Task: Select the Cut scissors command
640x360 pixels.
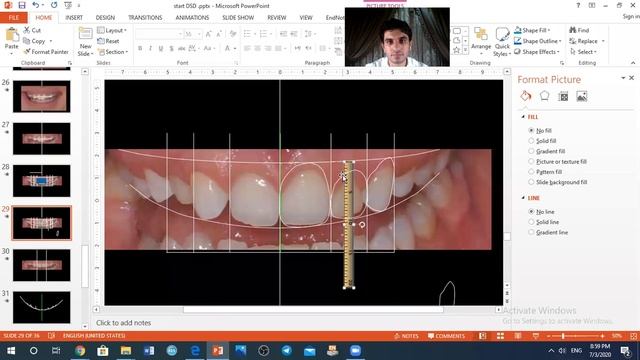Action: coord(32,30)
